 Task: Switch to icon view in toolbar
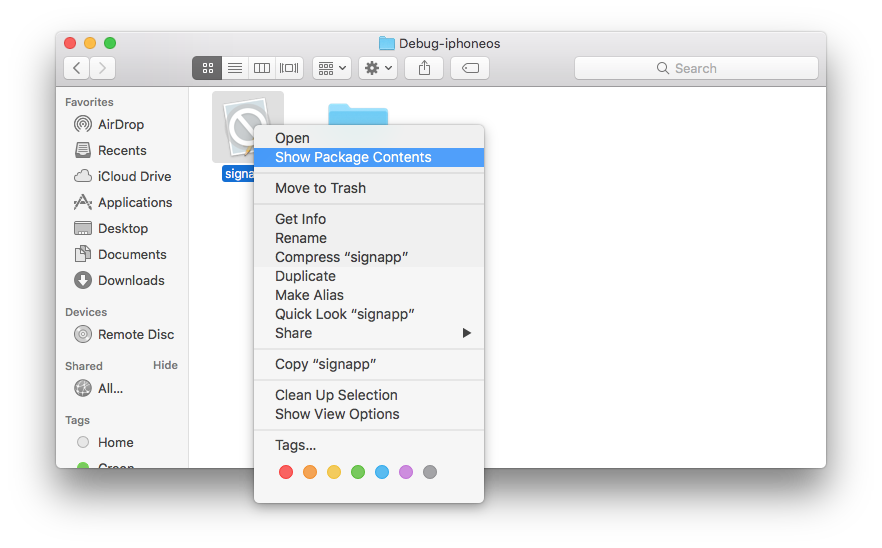pyautogui.click(x=207, y=68)
